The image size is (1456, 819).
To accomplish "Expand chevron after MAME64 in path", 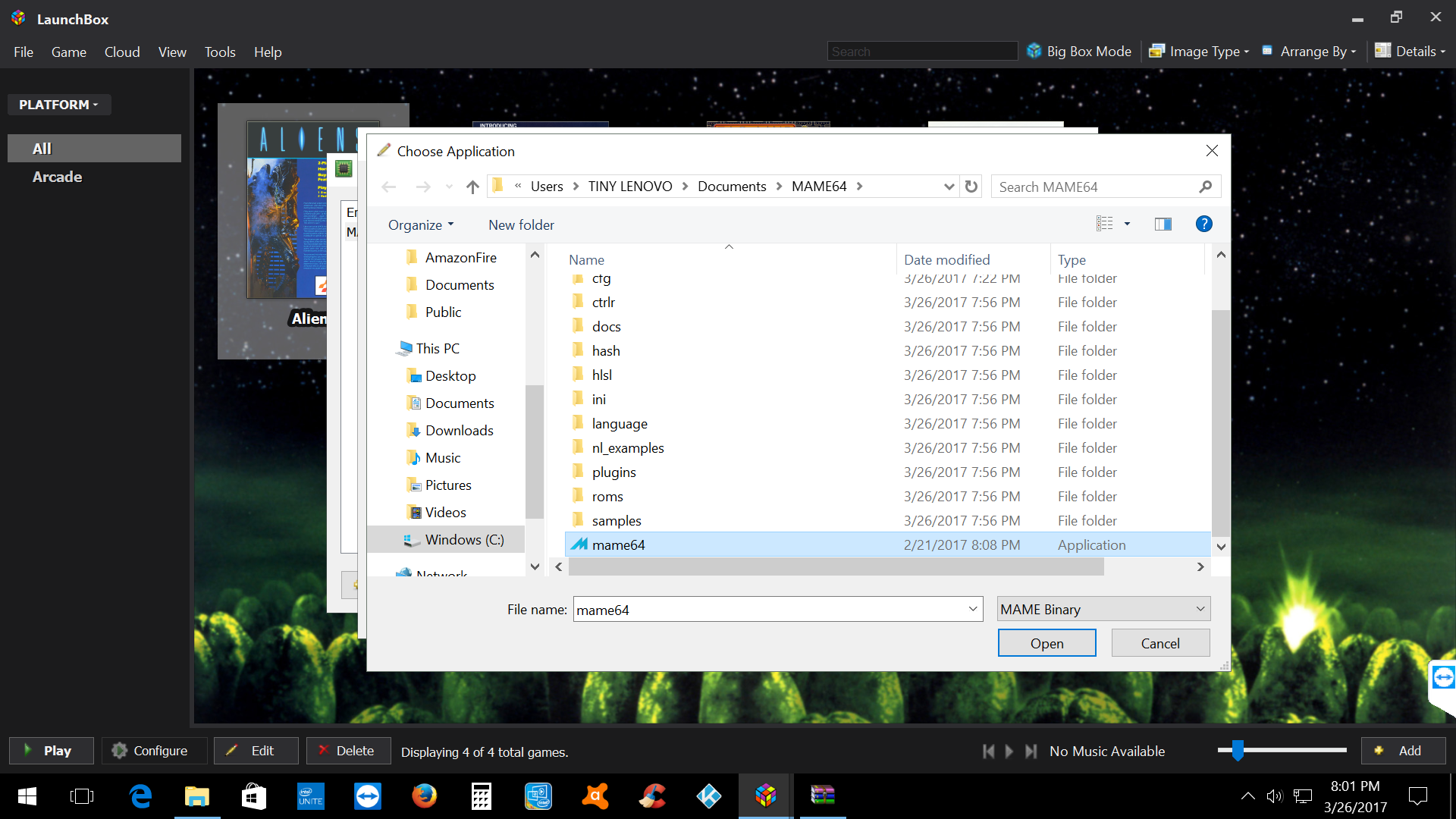I will 859,187.
